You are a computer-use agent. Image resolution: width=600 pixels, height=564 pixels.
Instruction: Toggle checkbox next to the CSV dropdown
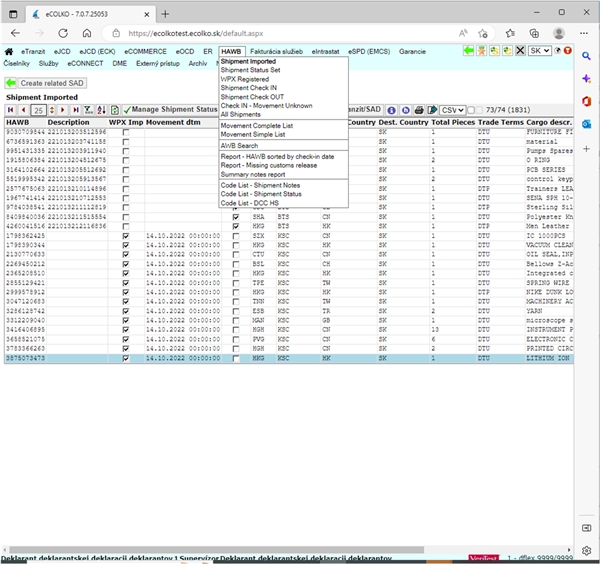click(x=471, y=110)
